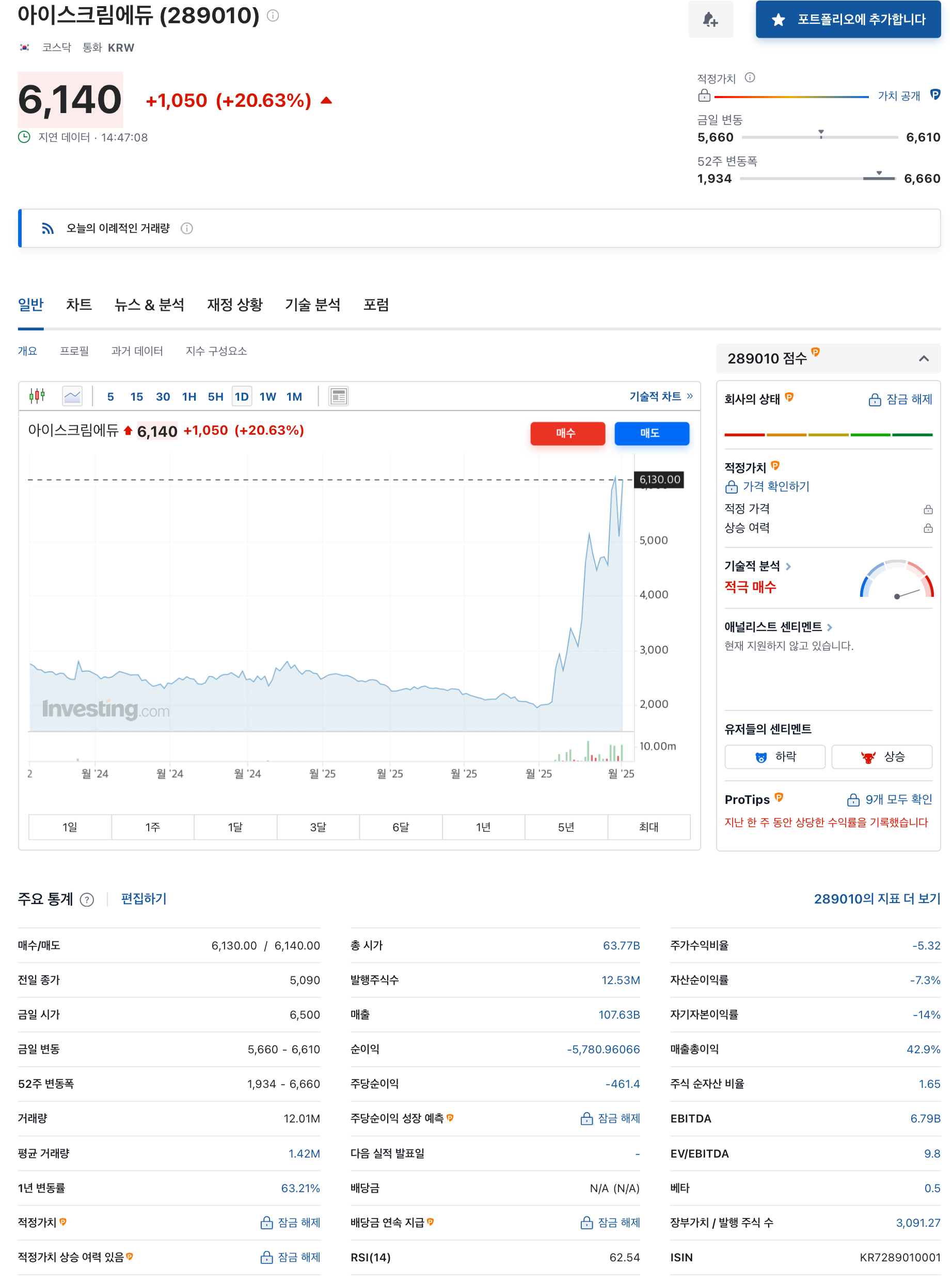
Task: Click the technical analysis gauge dial
Action: tap(897, 579)
